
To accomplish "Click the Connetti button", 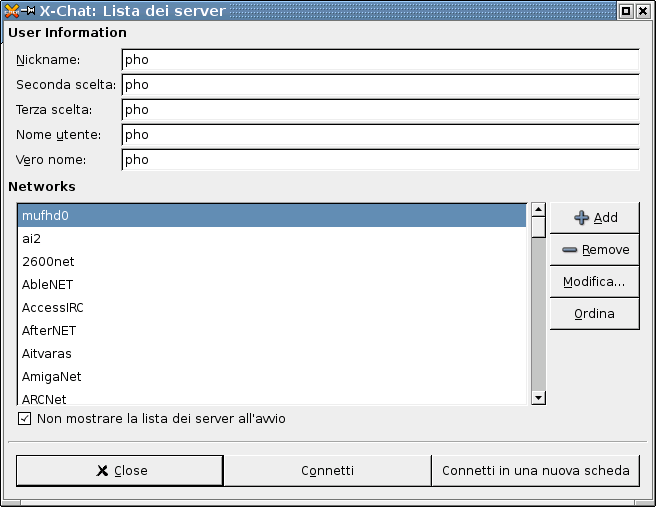I will click(x=327, y=471).
